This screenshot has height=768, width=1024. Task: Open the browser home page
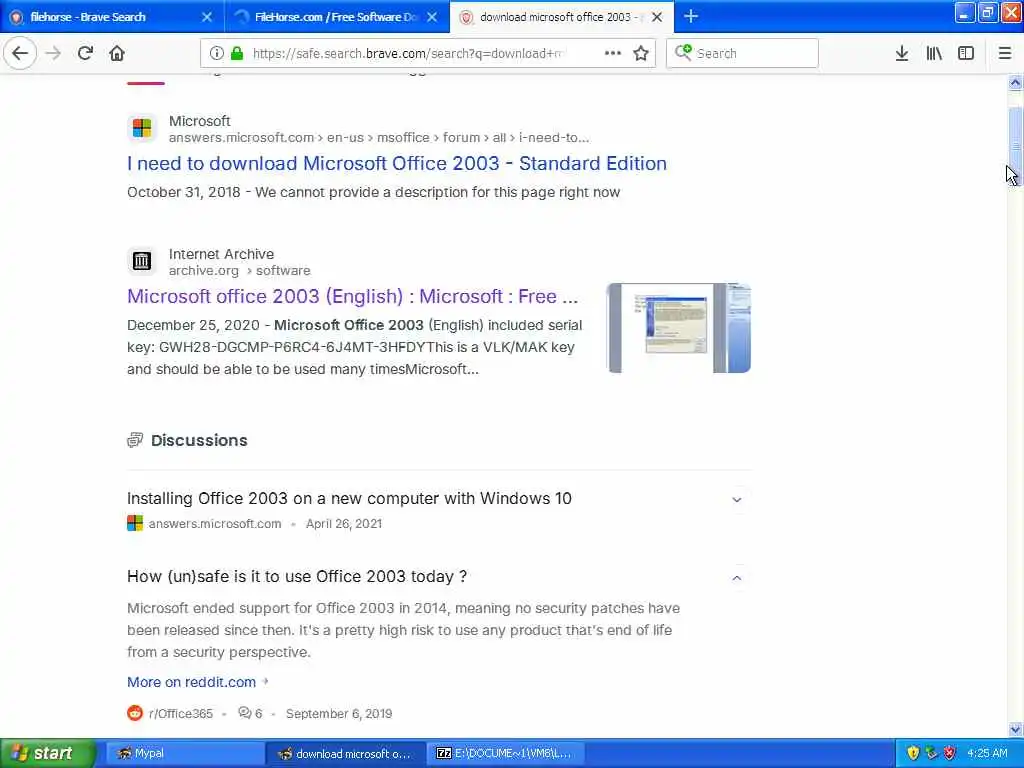point(117,53)
